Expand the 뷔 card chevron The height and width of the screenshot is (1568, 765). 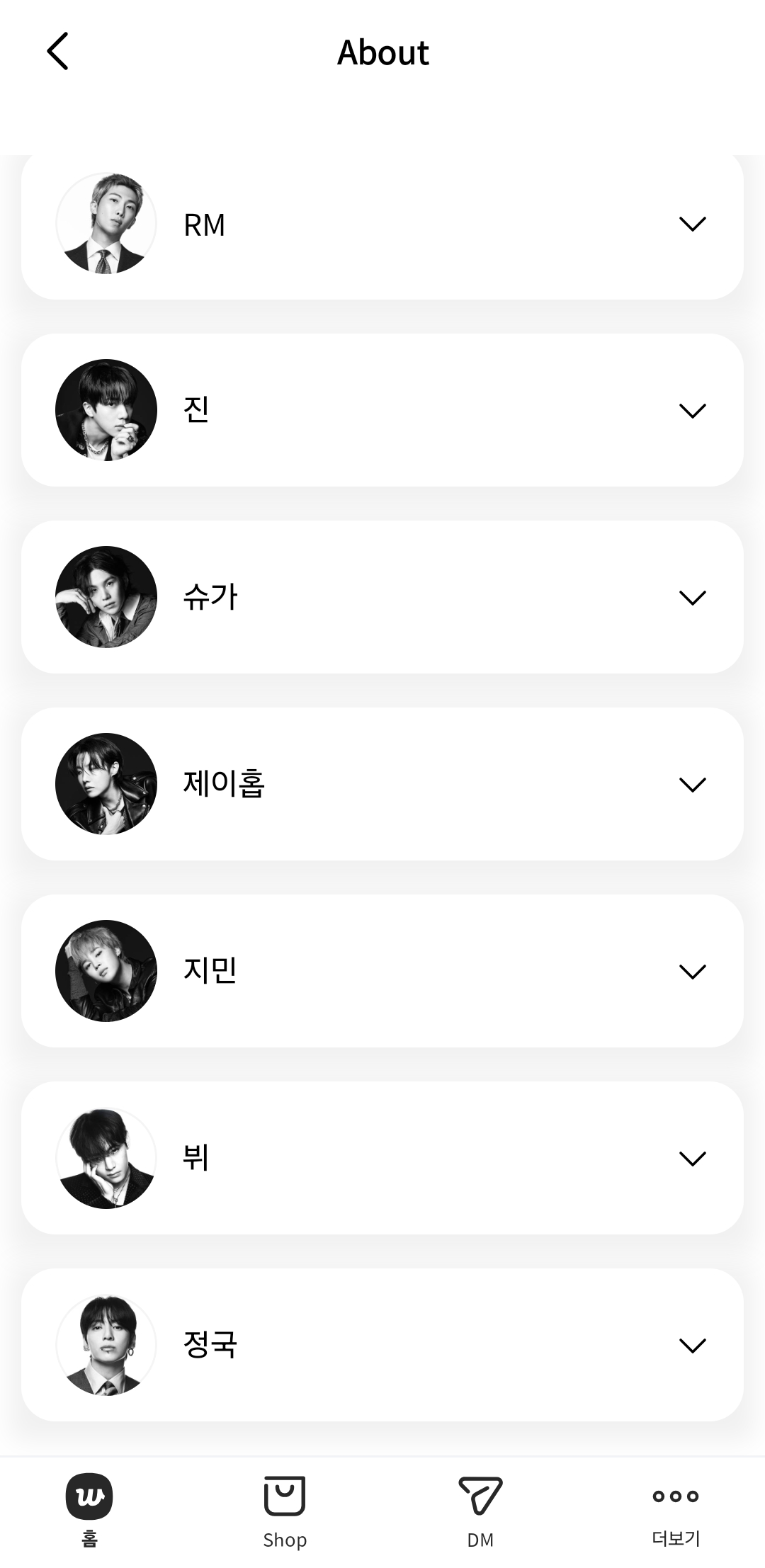pyautogui.click(x=692, y=1159)
